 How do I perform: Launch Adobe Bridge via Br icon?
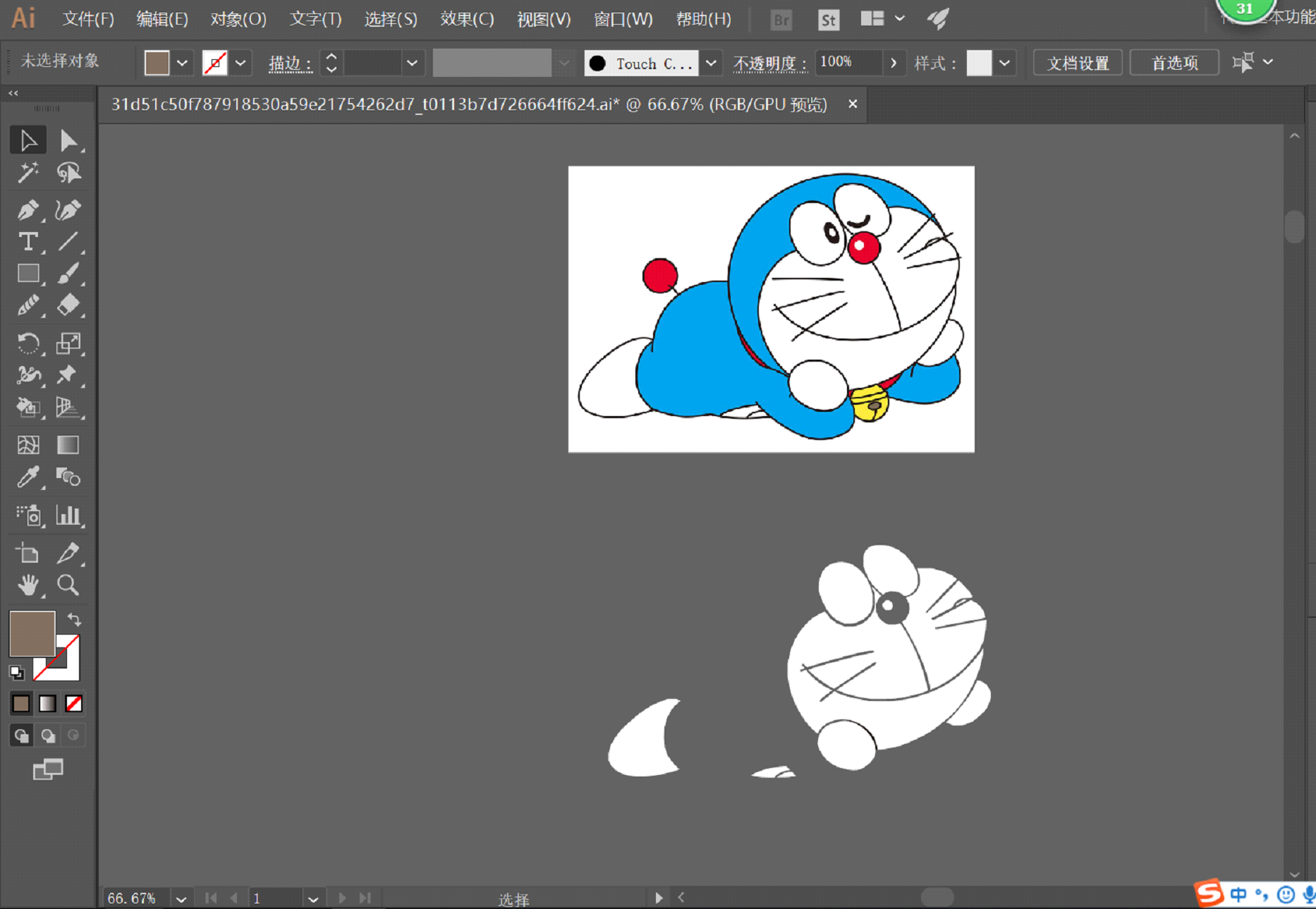point(781,20)
